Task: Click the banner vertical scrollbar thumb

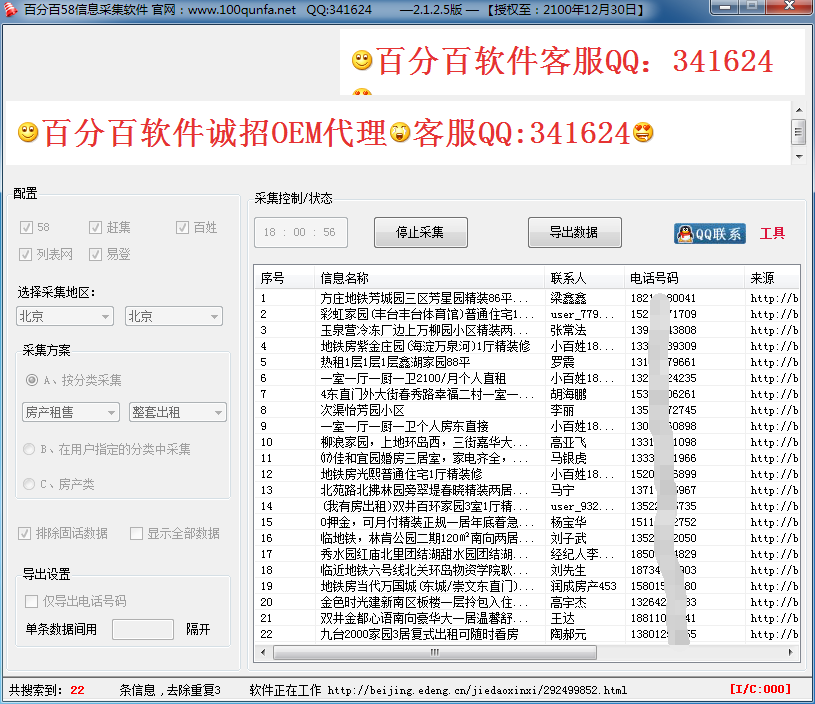Action: tap(799, 132)
